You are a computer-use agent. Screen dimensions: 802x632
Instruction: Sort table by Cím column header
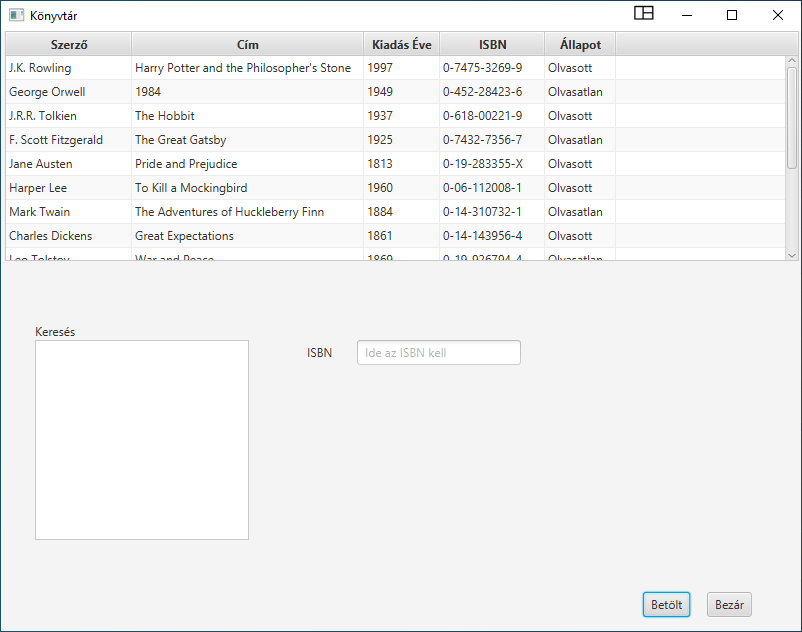tap(247, 44)
